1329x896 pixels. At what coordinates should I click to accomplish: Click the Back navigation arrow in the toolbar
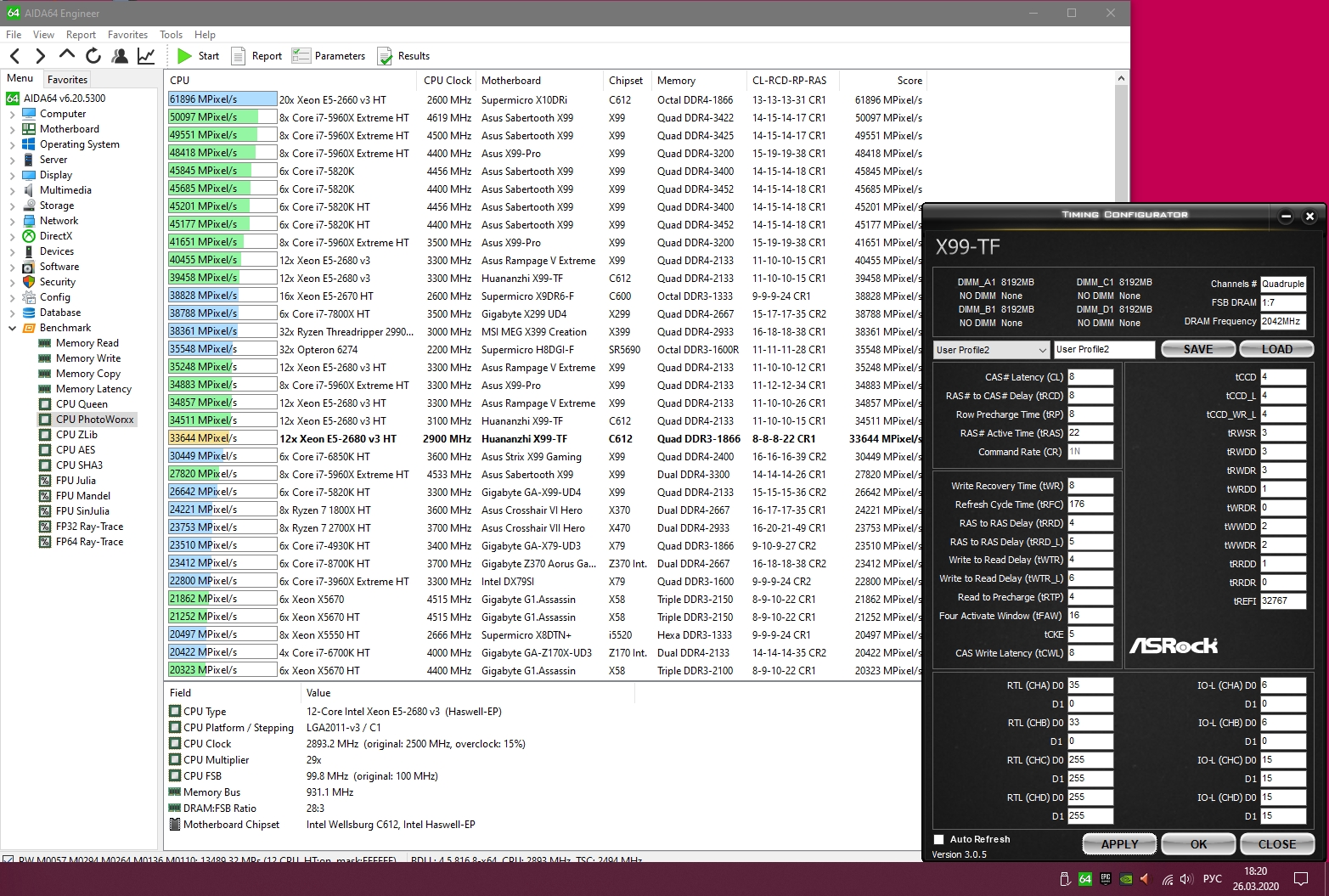[15, 56]
